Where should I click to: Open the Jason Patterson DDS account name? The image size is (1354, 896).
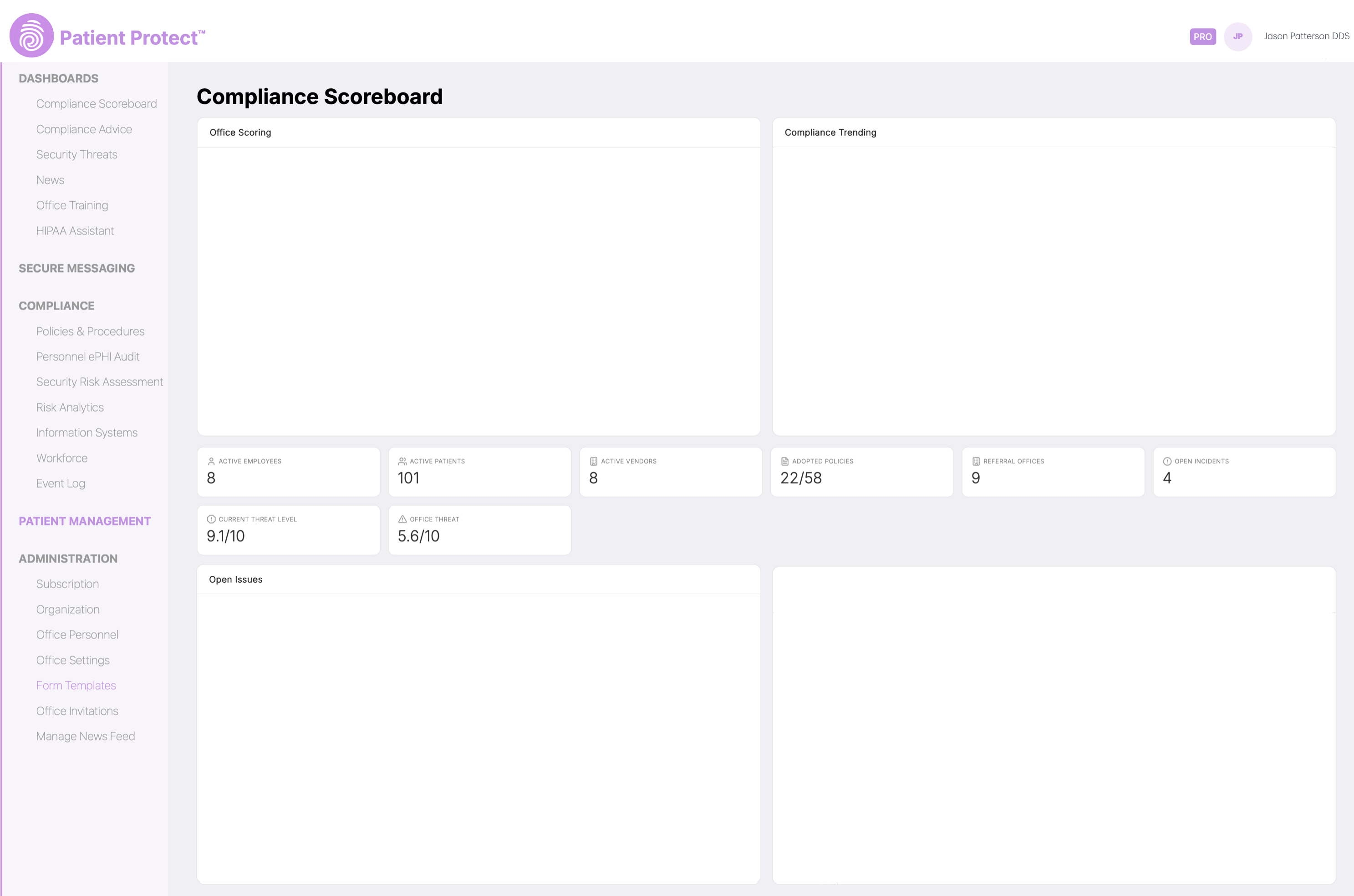pyautogui.click(x=1306, y=36)
